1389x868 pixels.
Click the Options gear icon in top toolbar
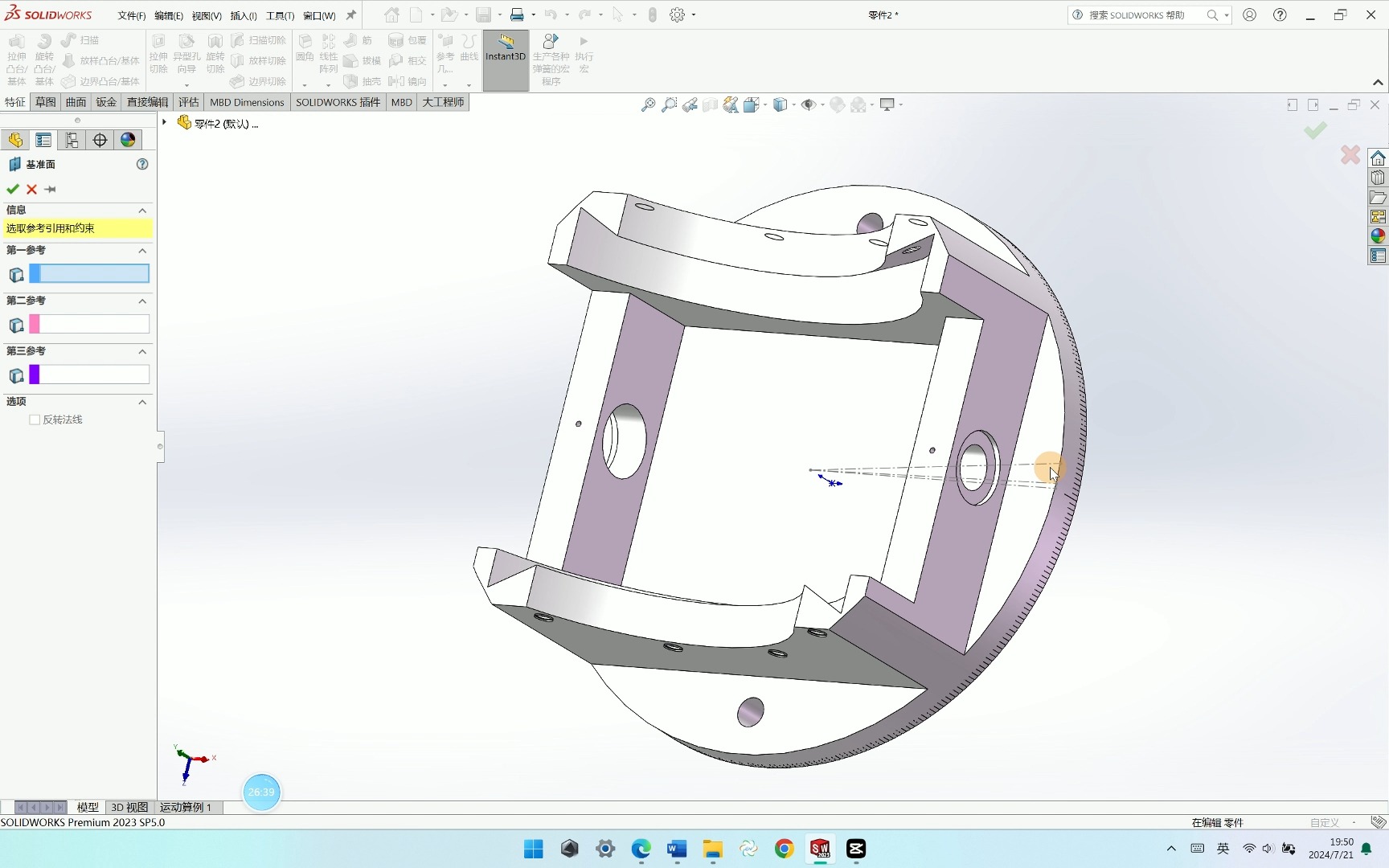678,14
